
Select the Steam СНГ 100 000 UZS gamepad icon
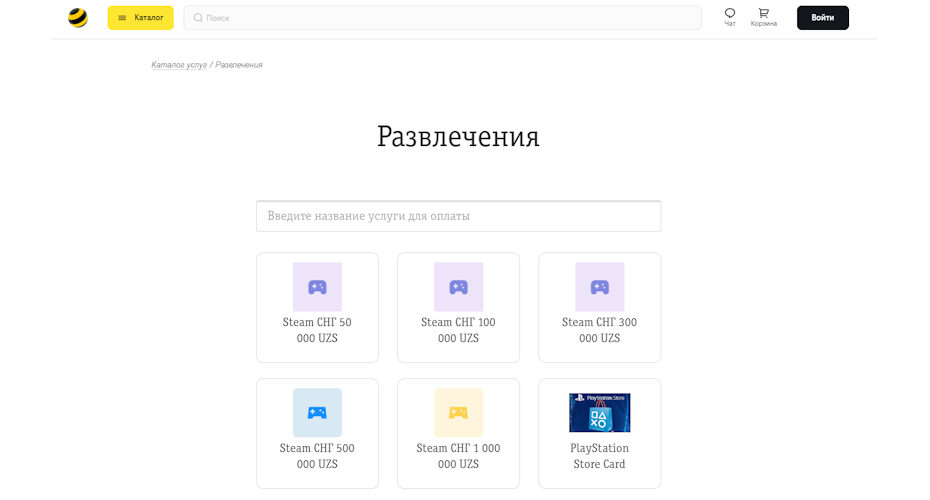[458, 287]
